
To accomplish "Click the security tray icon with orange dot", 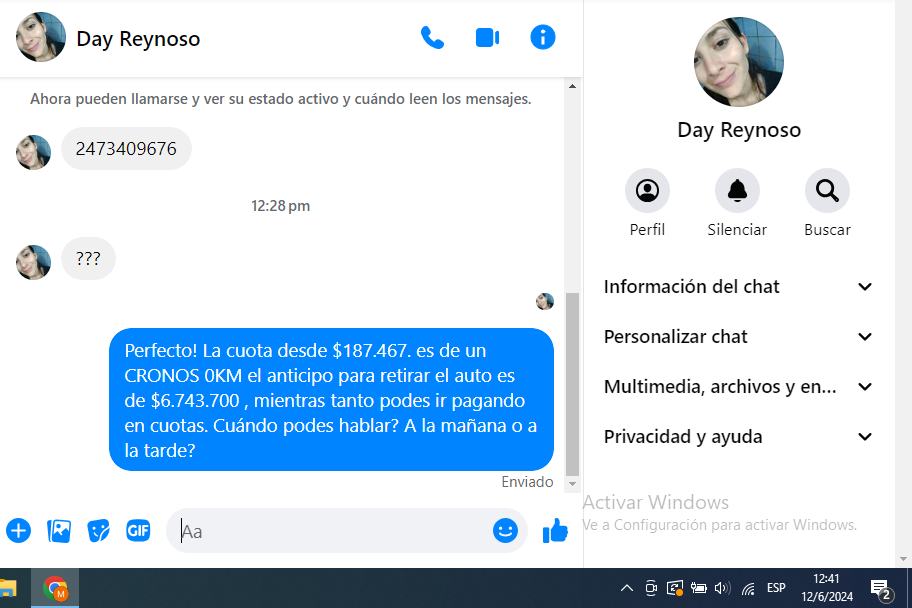I will point(675,588).
